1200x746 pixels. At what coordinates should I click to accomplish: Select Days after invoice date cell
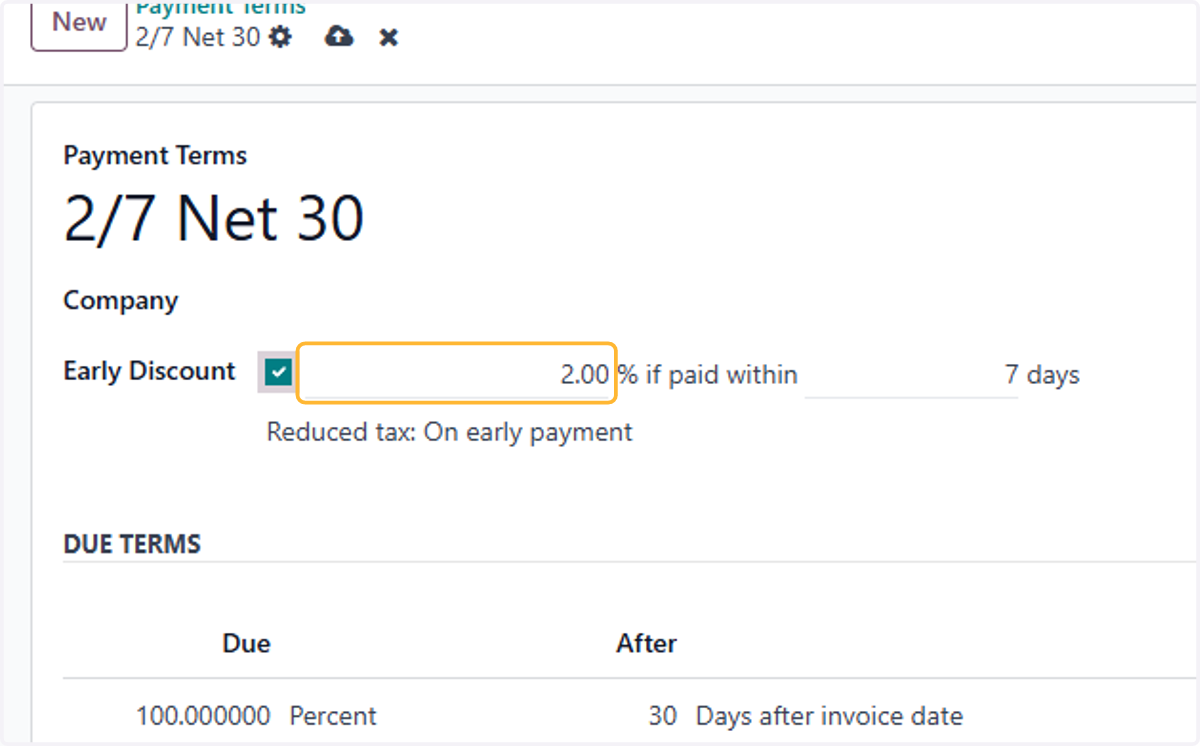pyautogui.click(x=829, y=716)
